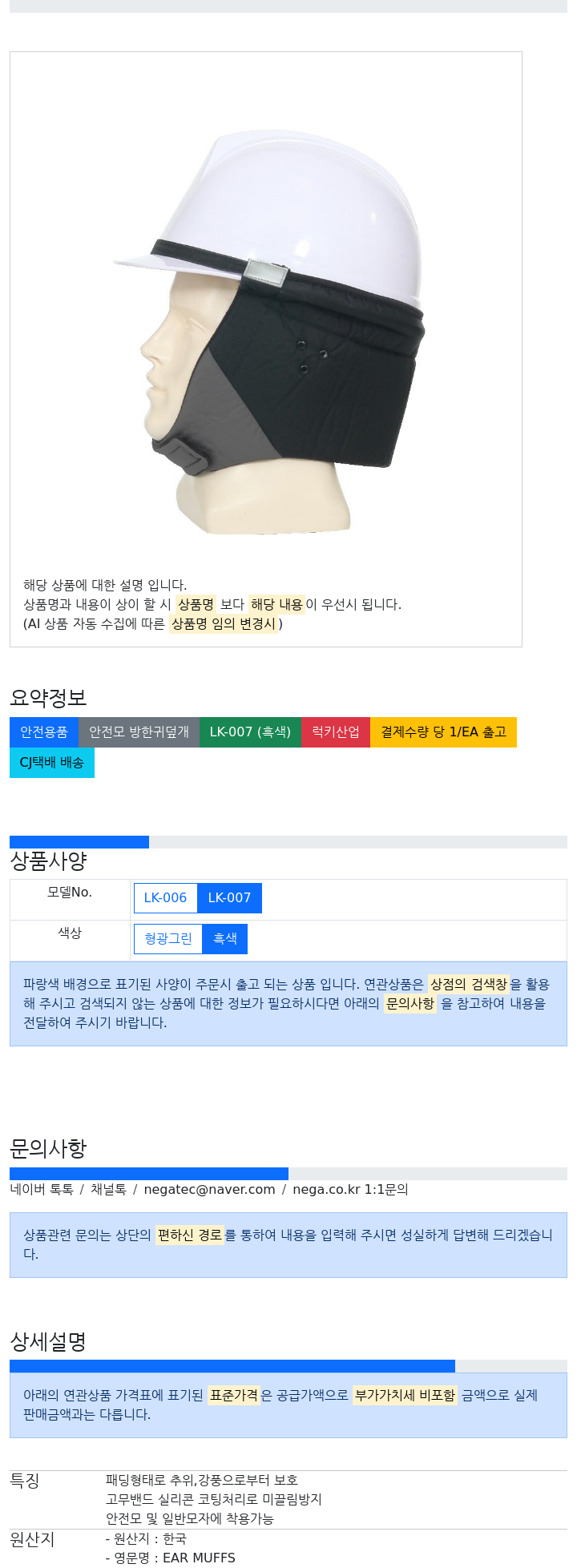The height and width of the screenshot is (1568, 577).
Task: Click the negatec@naver.com email address
Action: coord(209,1190)
